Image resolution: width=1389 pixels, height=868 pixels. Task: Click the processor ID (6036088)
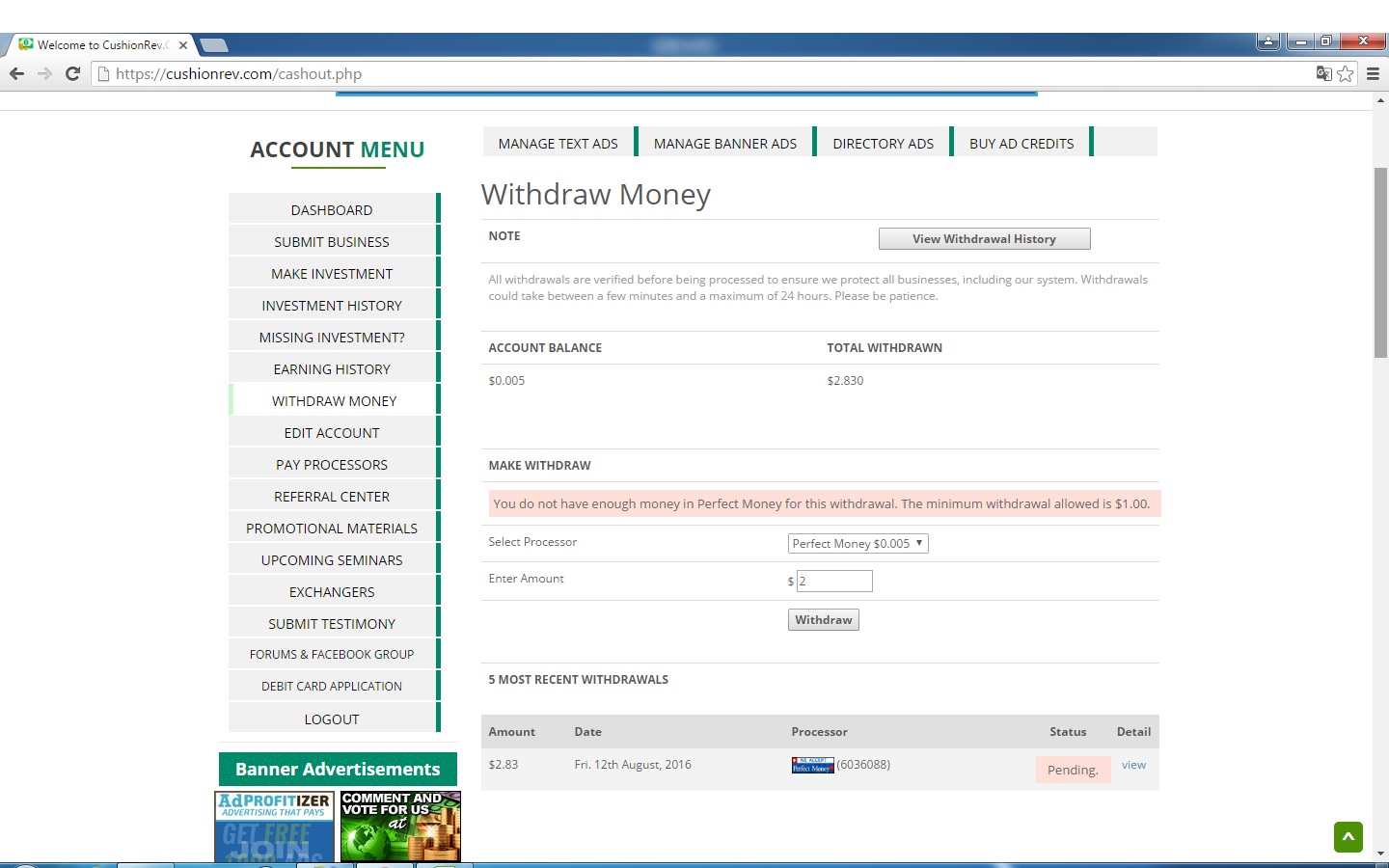point(863,765)
